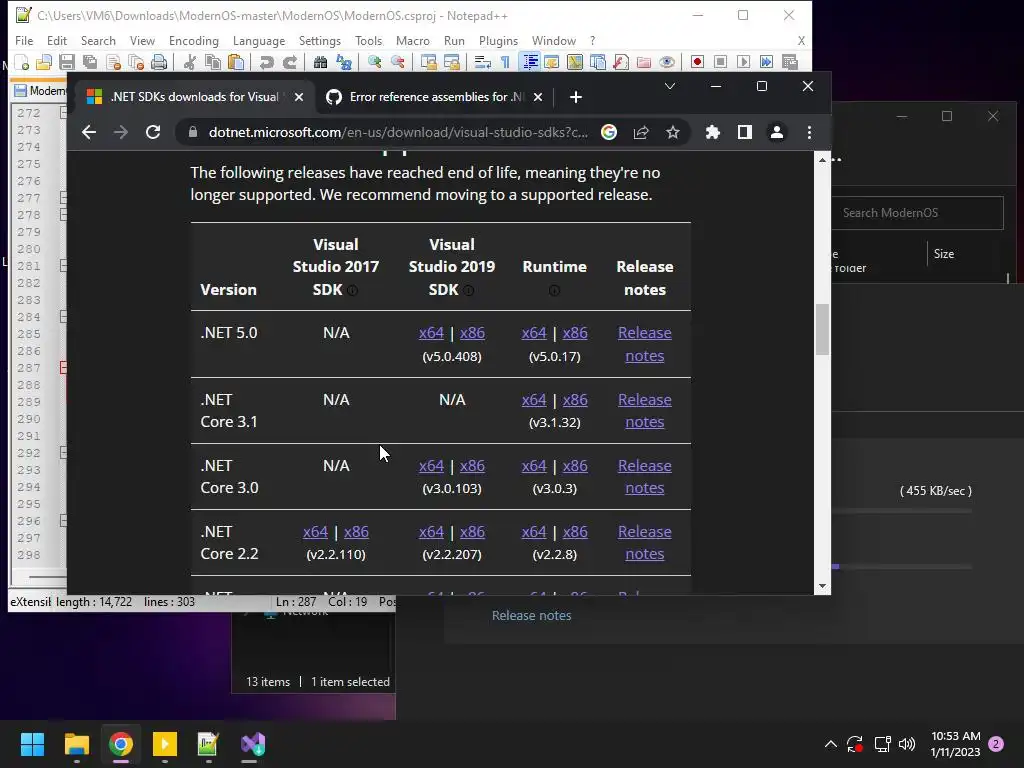Click Share this page icon
This screenshot has width=1024, height=768.
(x=641, y=133)
